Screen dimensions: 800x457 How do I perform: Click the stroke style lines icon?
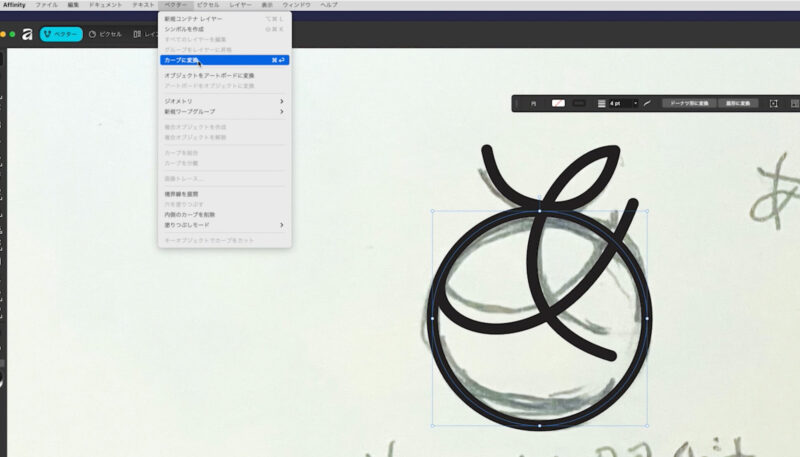(602, 104)
